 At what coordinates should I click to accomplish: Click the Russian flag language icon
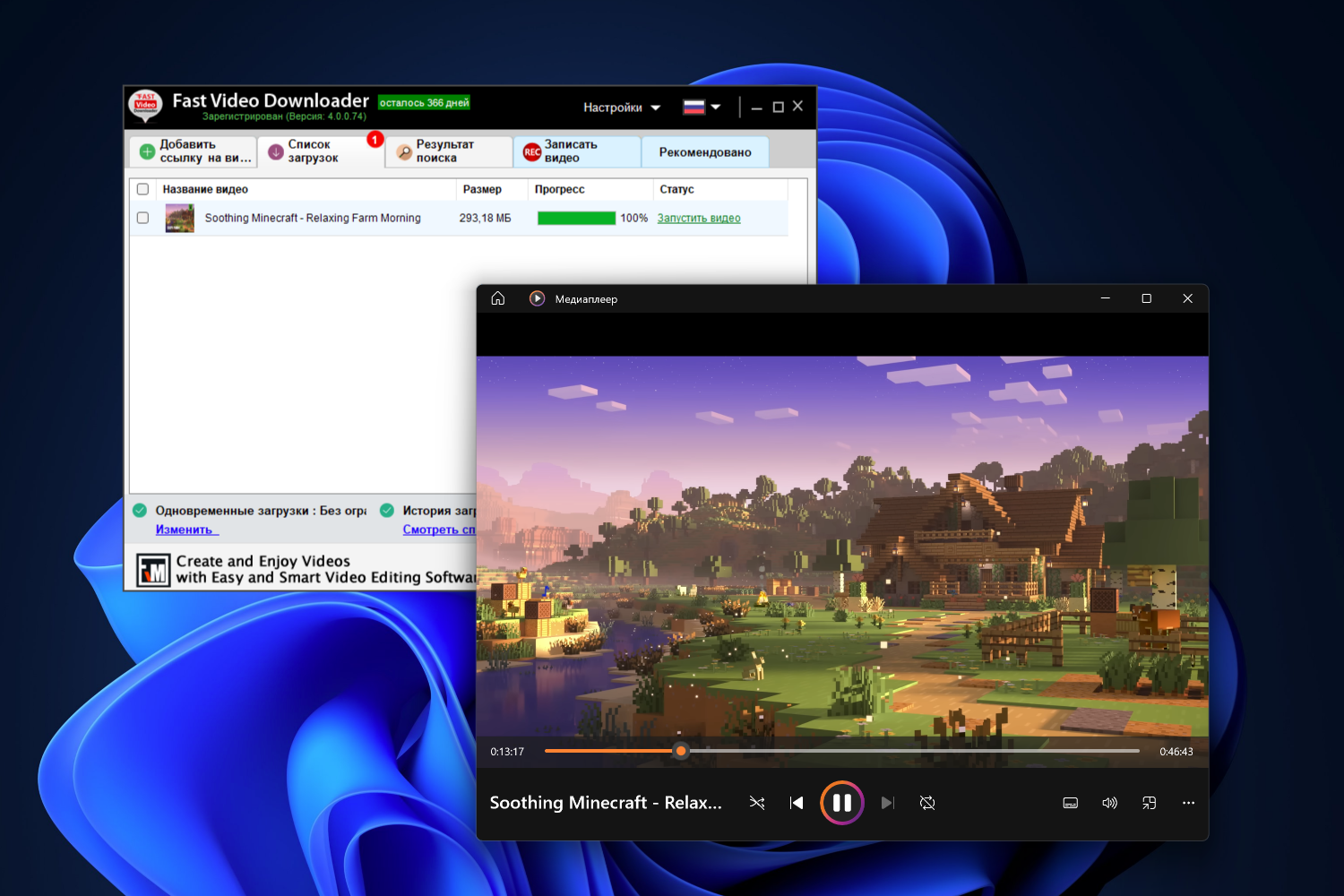[694, 107]
